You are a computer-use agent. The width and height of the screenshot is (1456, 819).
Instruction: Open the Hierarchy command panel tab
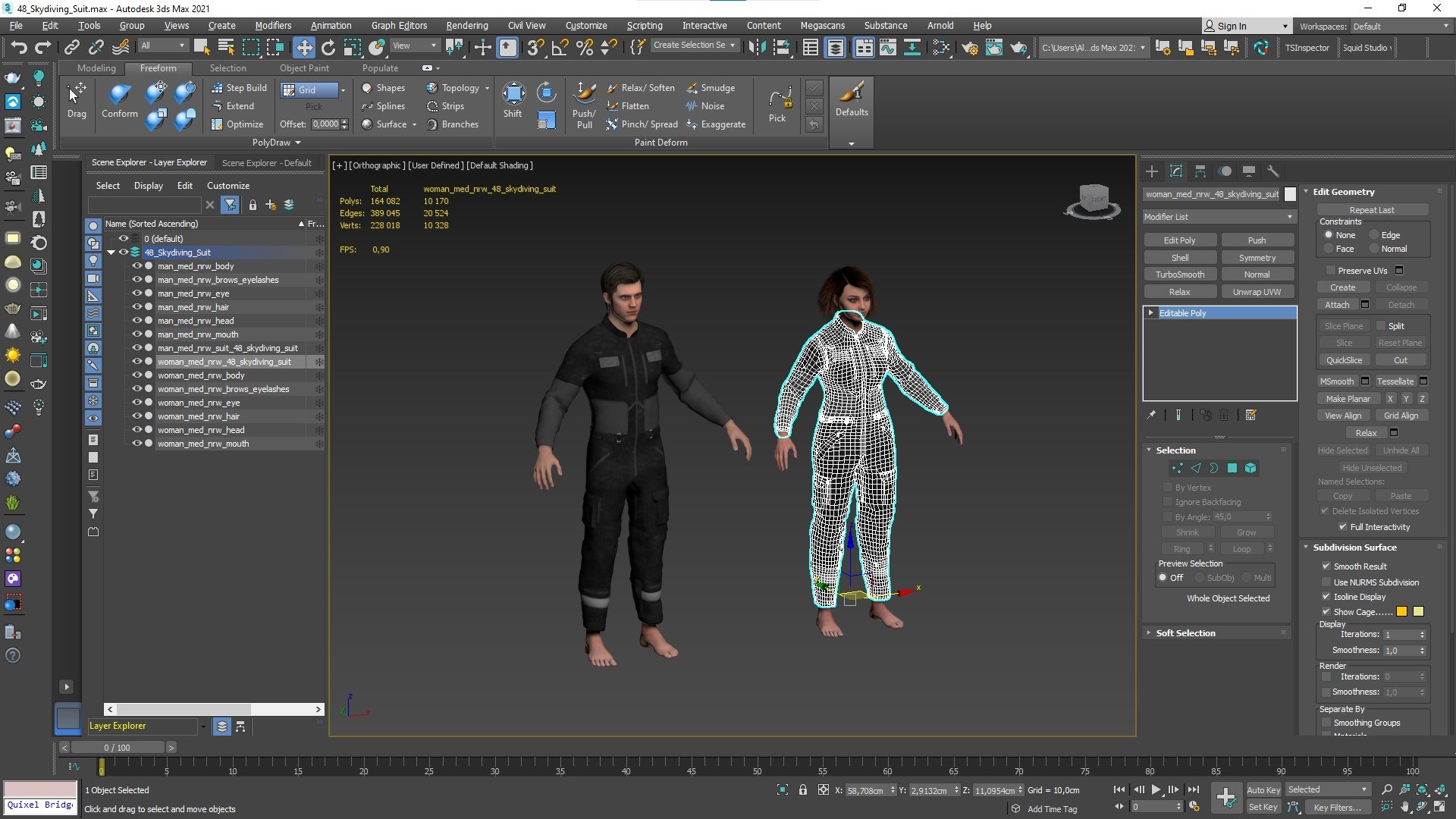tap(1200, 171)
